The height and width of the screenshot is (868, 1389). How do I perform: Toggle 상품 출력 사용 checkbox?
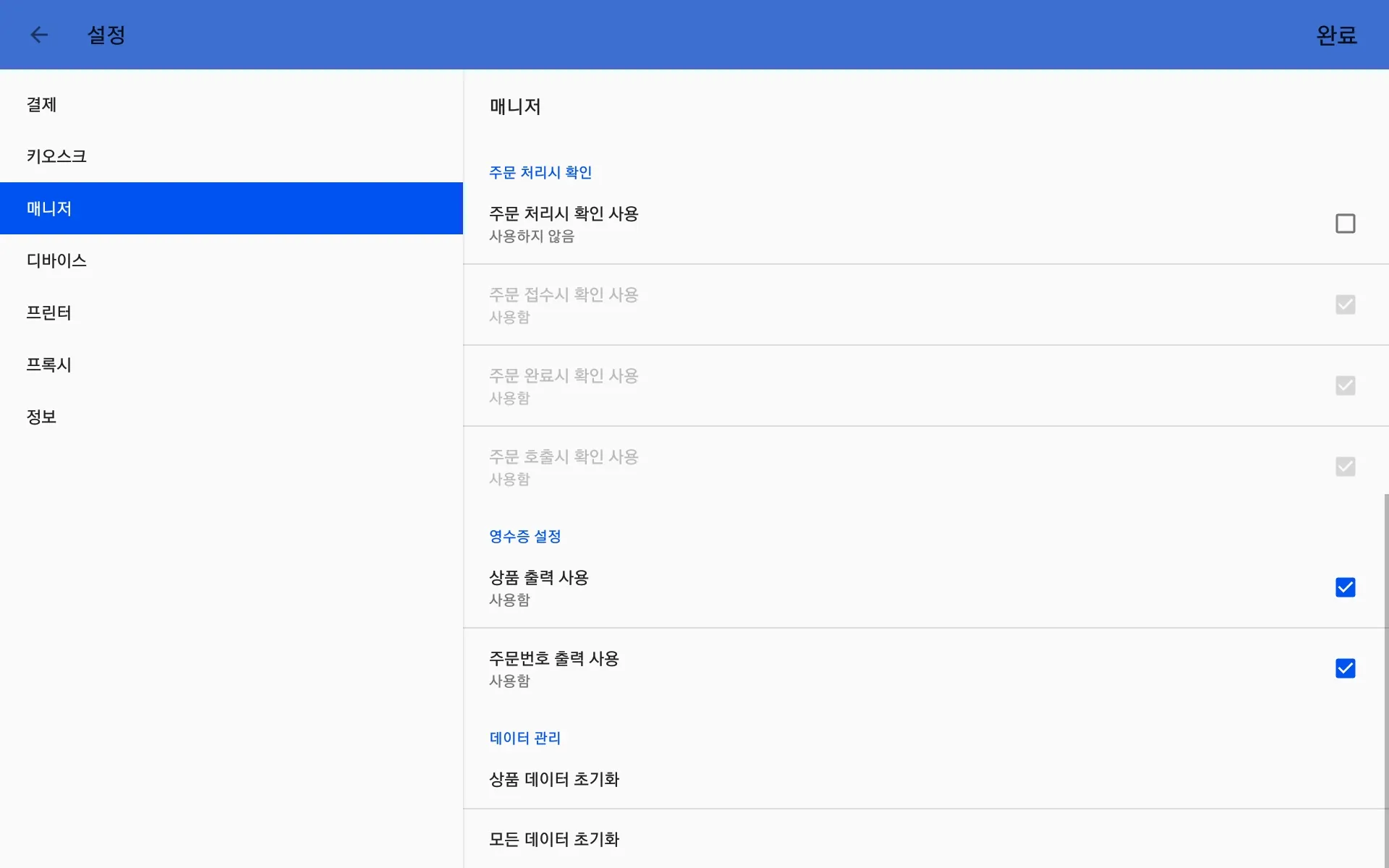tap(1345, 587)
